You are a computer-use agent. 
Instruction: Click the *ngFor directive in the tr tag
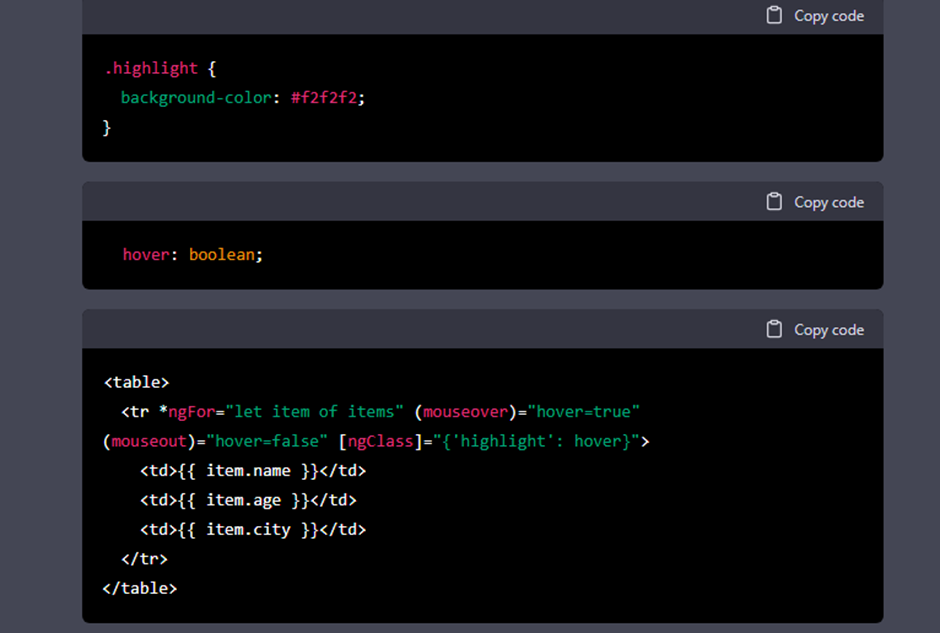pos(187,412)
